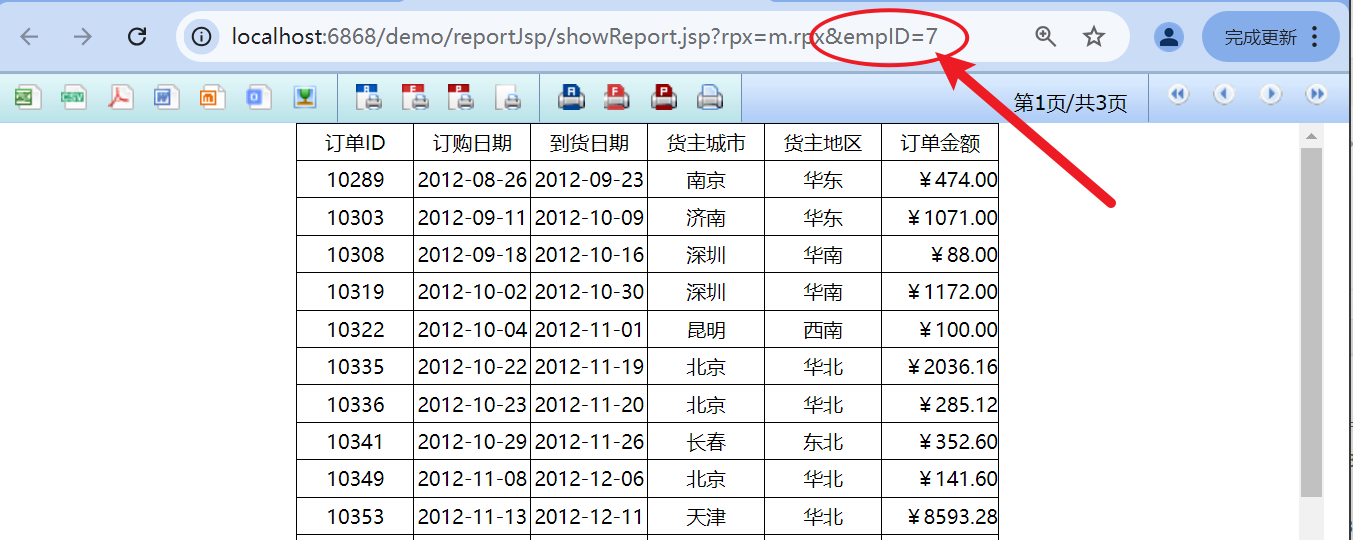Click the page-with-printer icon labeled dark-red P
The height and width of the screenshot is (540, 1353).
[461, 97]
